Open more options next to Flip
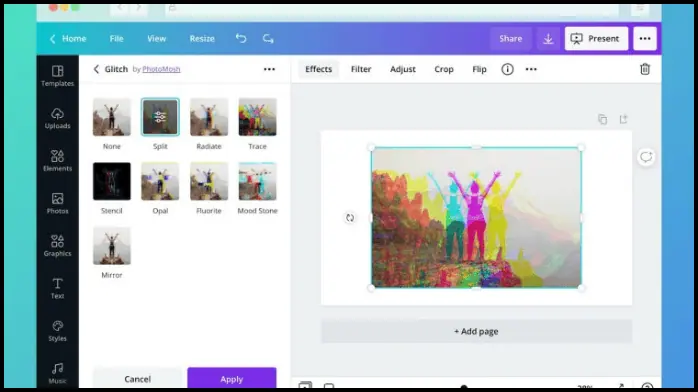Image resolution: width=698 pixels, height=392 pixels. (x=531, y=69)
